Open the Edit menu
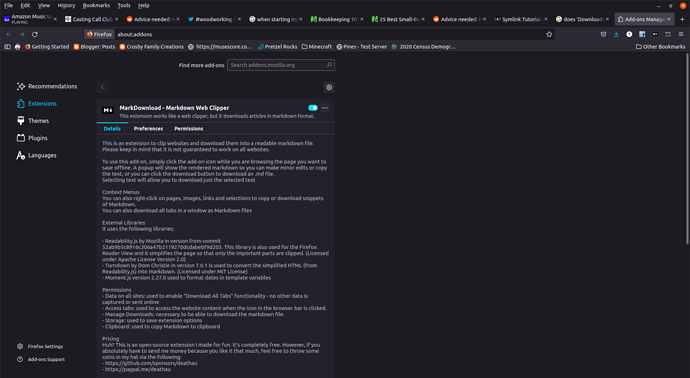 (x=25, y=5)
